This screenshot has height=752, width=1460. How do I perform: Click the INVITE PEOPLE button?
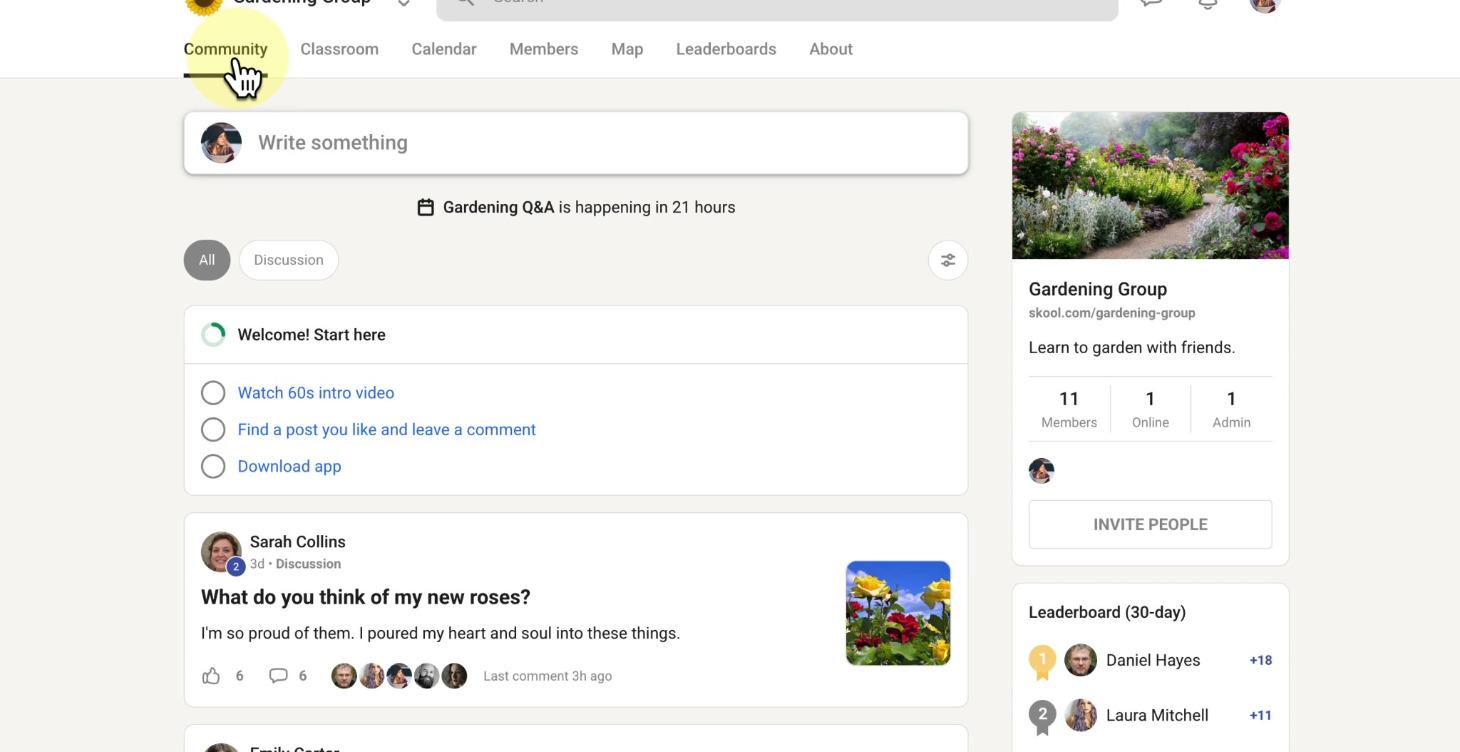pos(1150,524)
